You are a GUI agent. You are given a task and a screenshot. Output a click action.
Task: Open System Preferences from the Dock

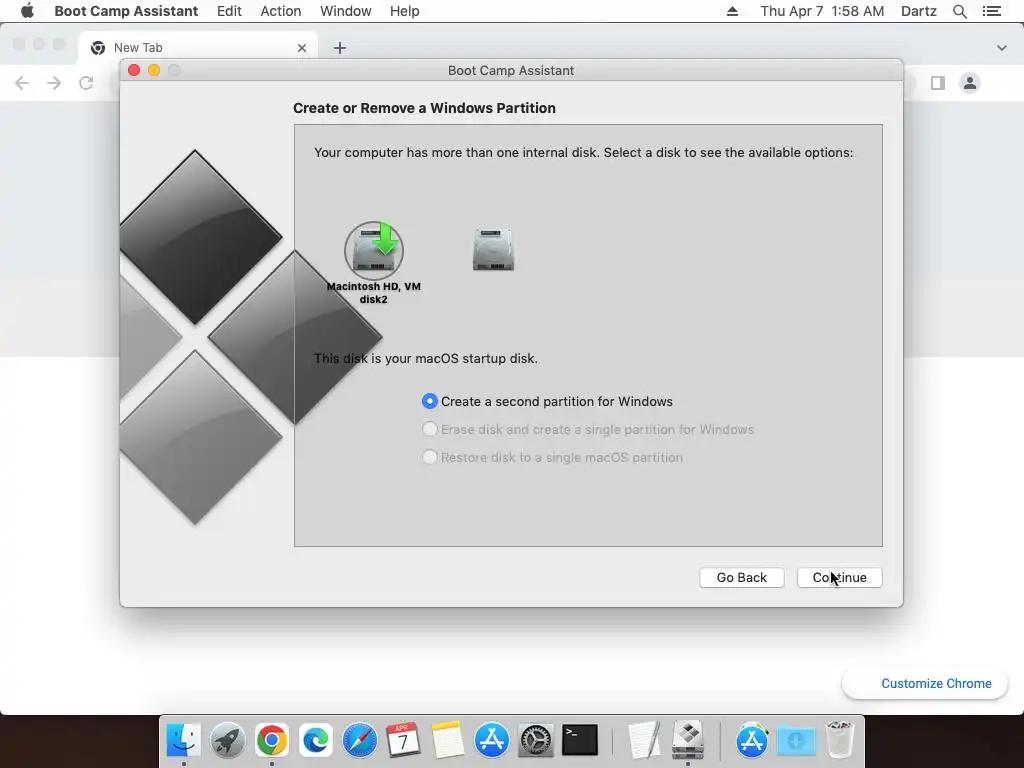[x=536, y=740]
